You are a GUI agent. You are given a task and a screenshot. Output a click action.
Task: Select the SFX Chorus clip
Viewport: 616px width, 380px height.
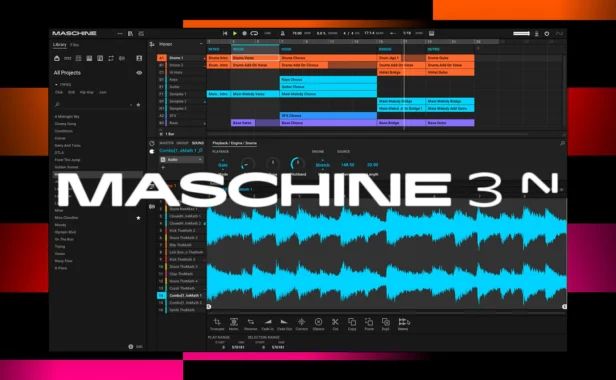click(x=328, y=116)
